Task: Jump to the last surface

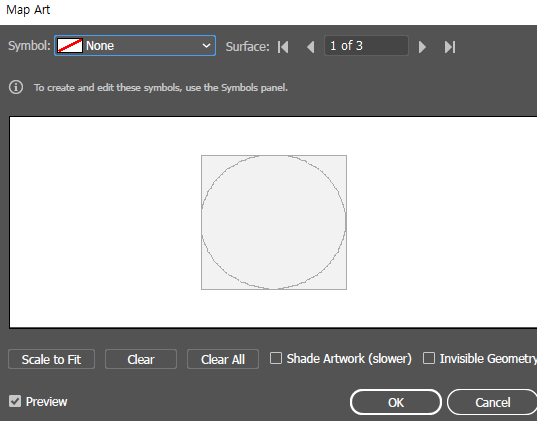Action: click(450, 47)
